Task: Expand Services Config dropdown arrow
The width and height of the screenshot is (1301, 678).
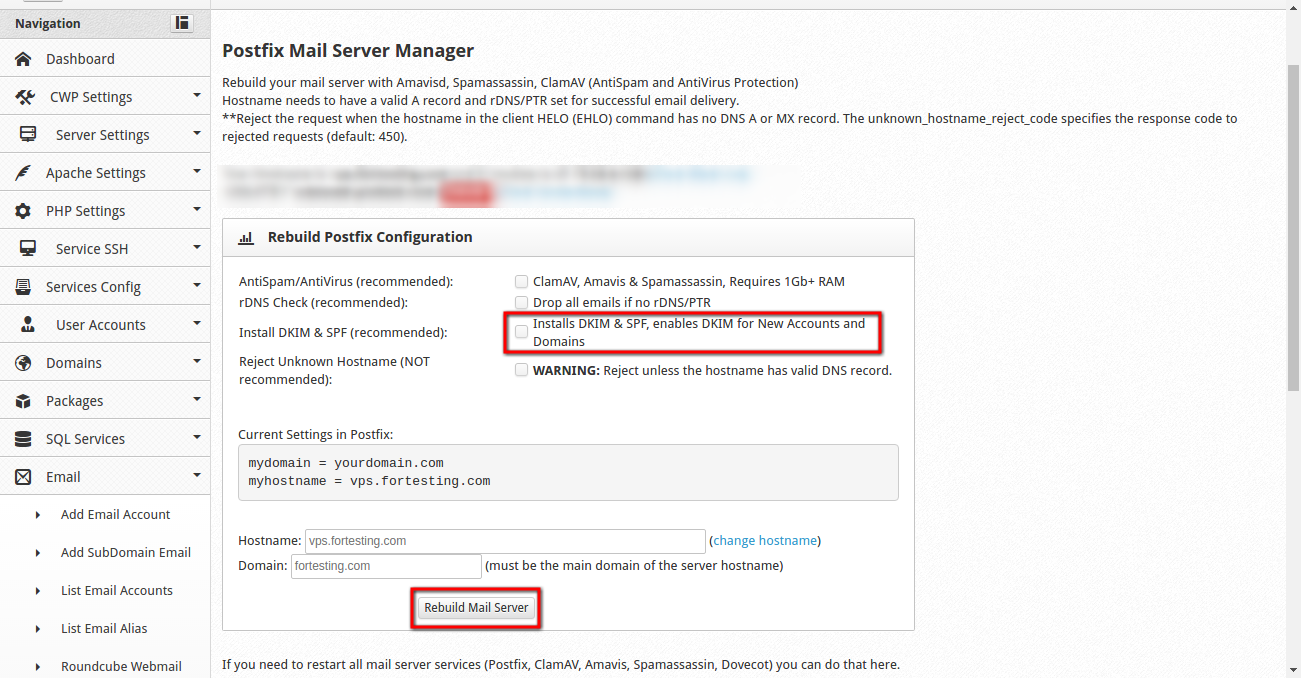Action: point(197,286)
